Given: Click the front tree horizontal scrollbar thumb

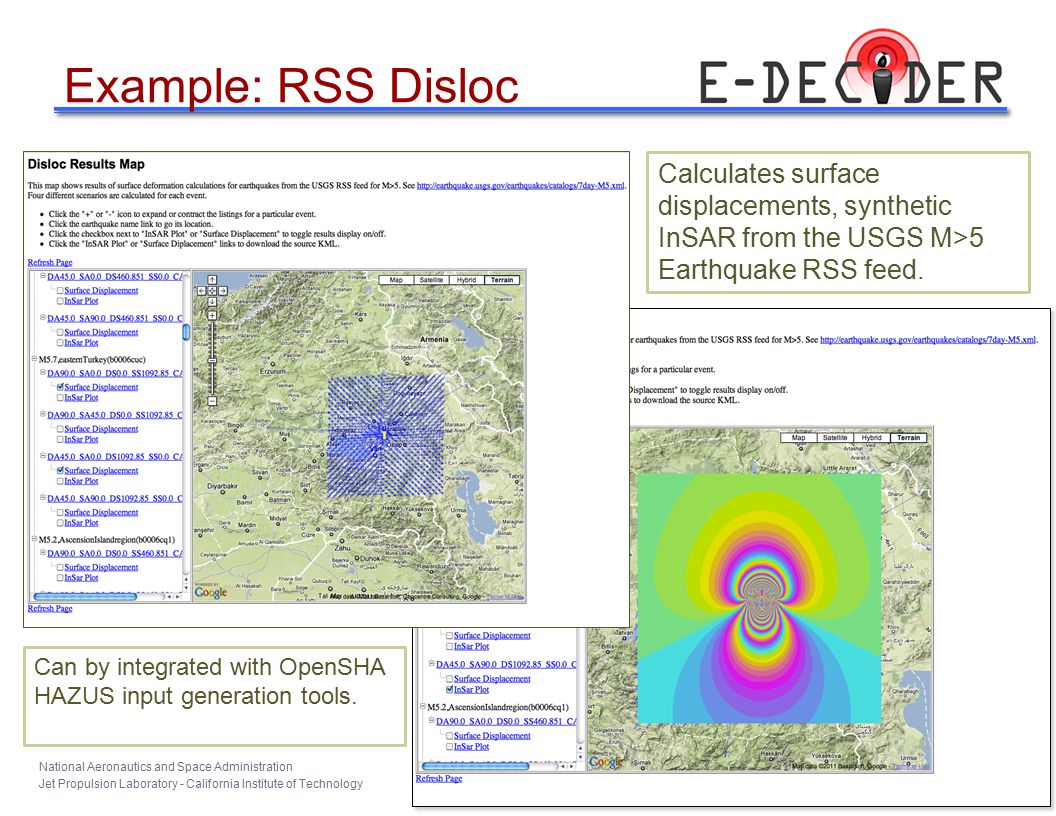Looking at the screenshot, I should (x=85, y=597).
